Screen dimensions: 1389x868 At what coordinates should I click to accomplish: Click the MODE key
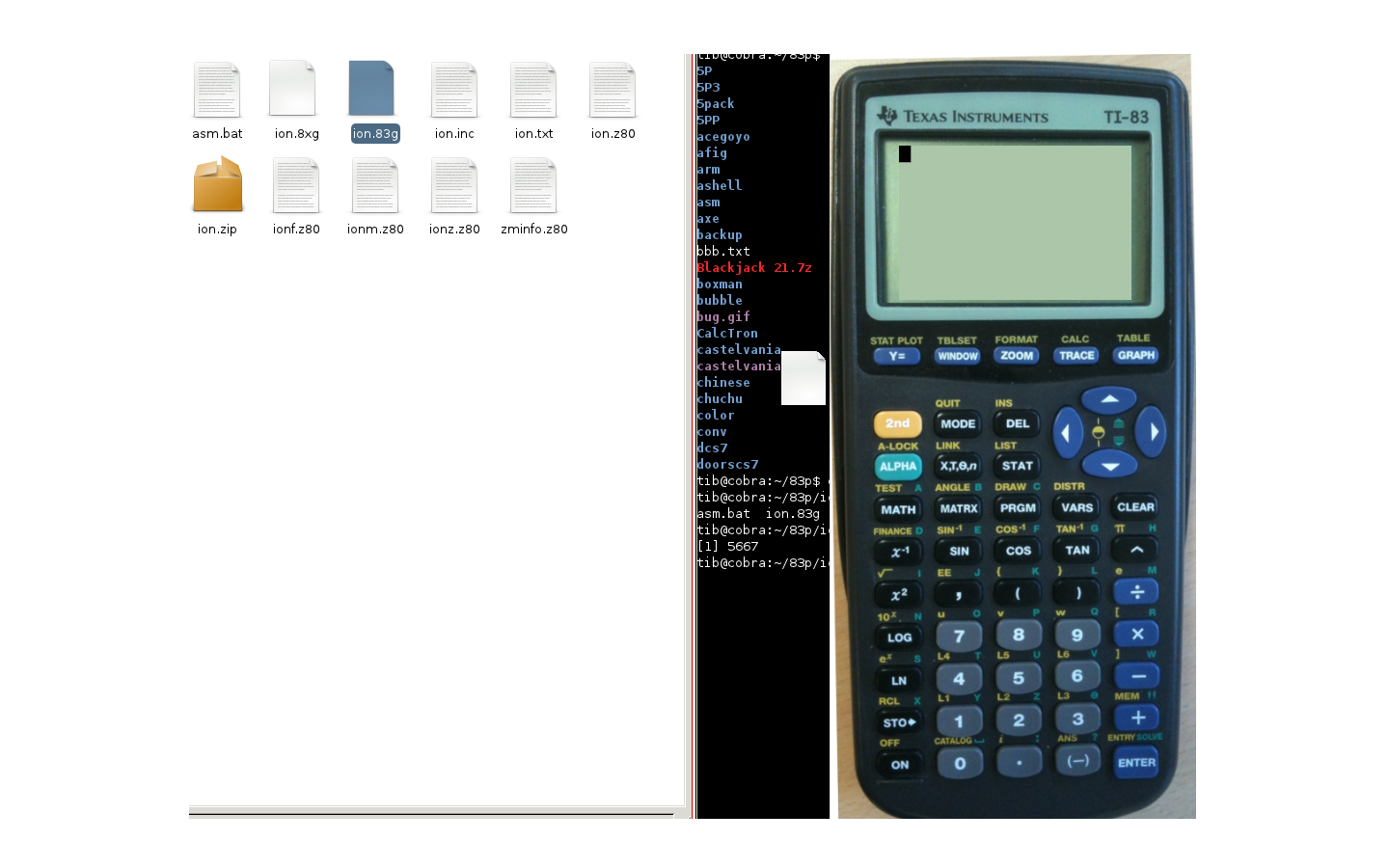coord(958,423)
